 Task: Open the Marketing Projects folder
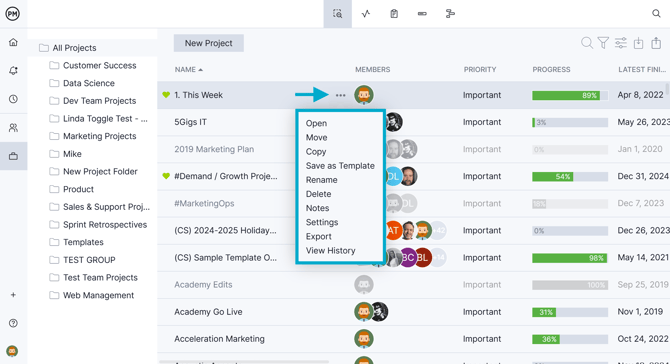point(93,136)
